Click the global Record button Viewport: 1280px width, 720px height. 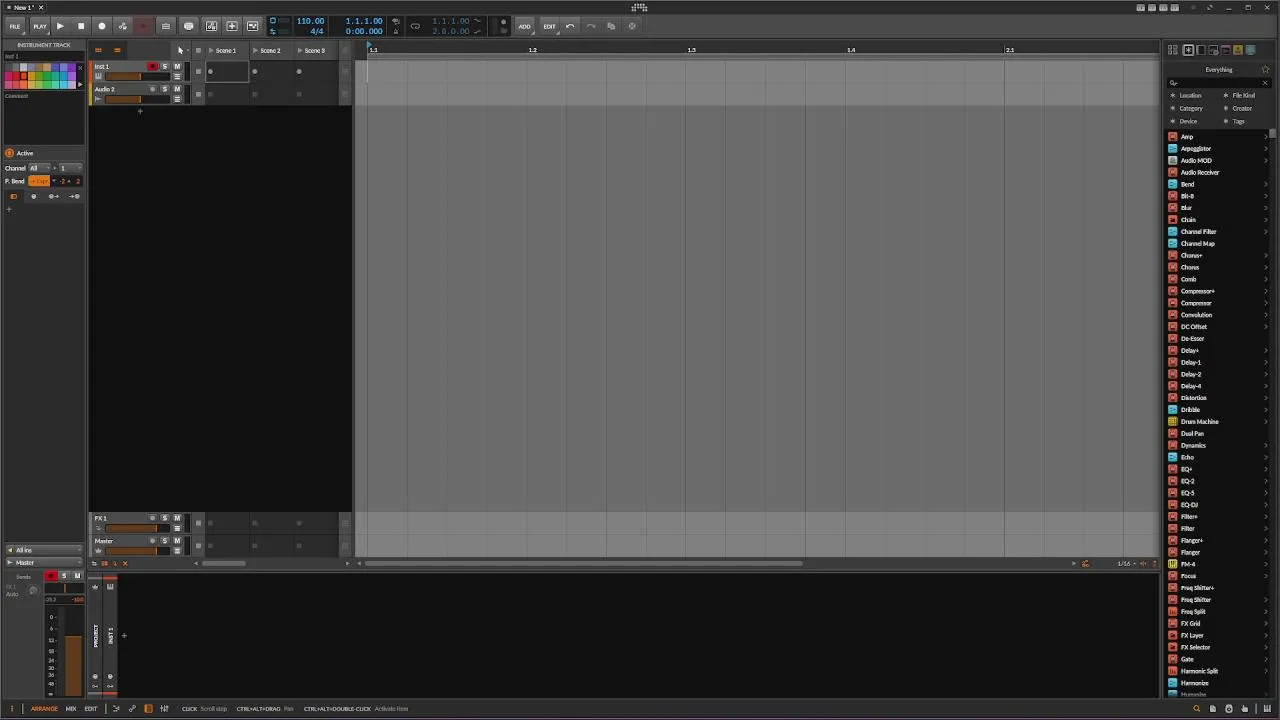101,26
